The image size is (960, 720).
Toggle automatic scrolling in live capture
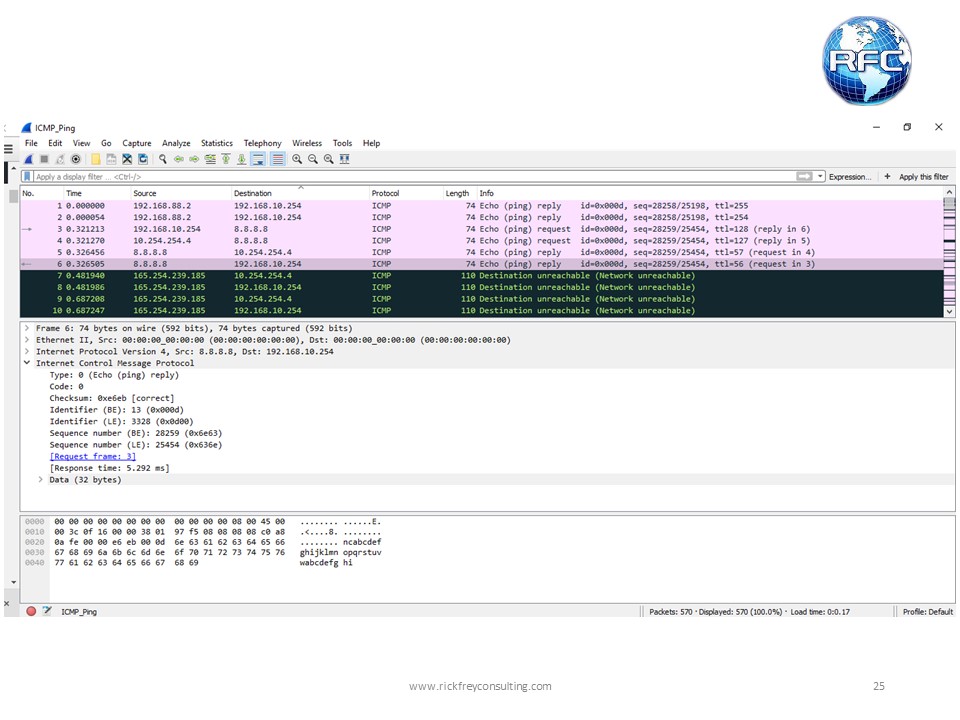click(258, 157)
